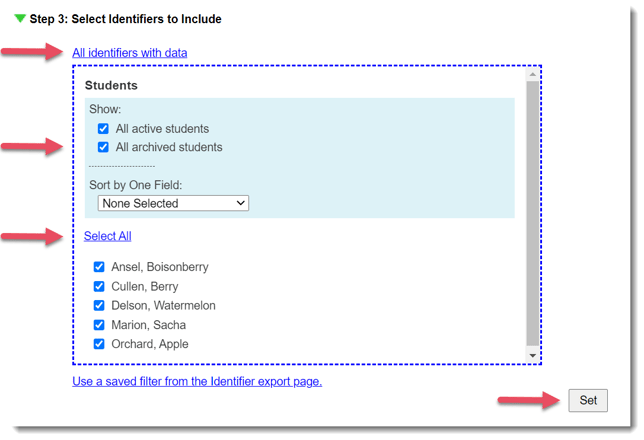Uncheck Orchard, Apple student
This screenshot has width=644, height=440.
click(99, 344)
